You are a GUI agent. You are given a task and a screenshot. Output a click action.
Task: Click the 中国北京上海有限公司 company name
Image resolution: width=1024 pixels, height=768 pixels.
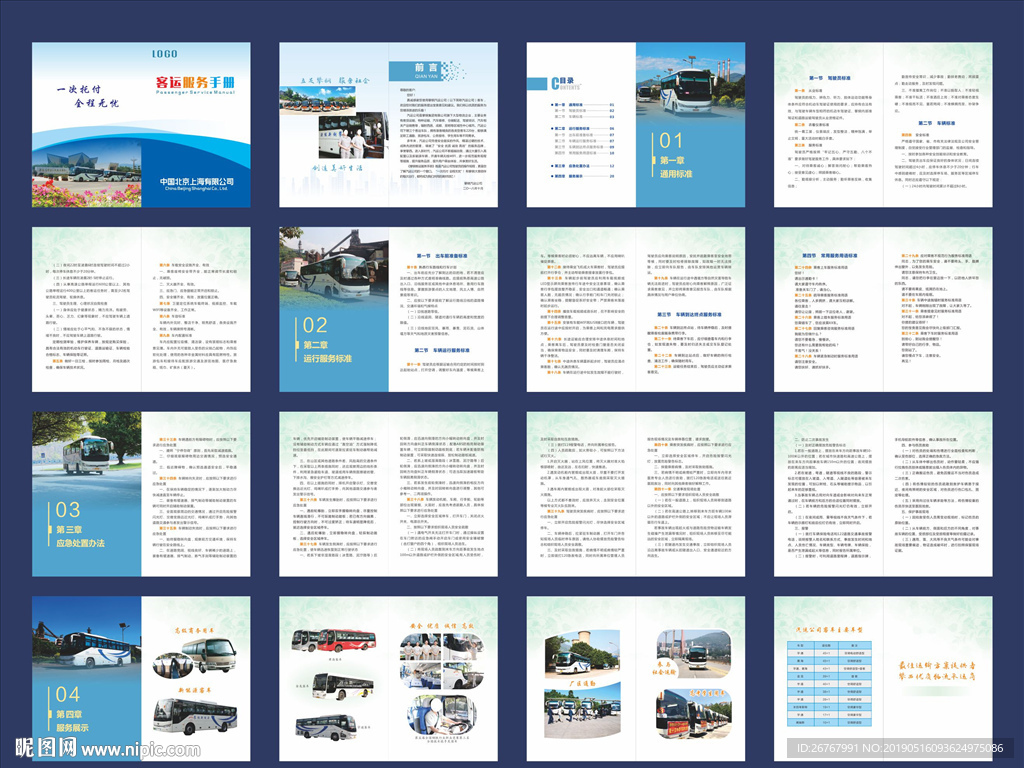(196, 183)
